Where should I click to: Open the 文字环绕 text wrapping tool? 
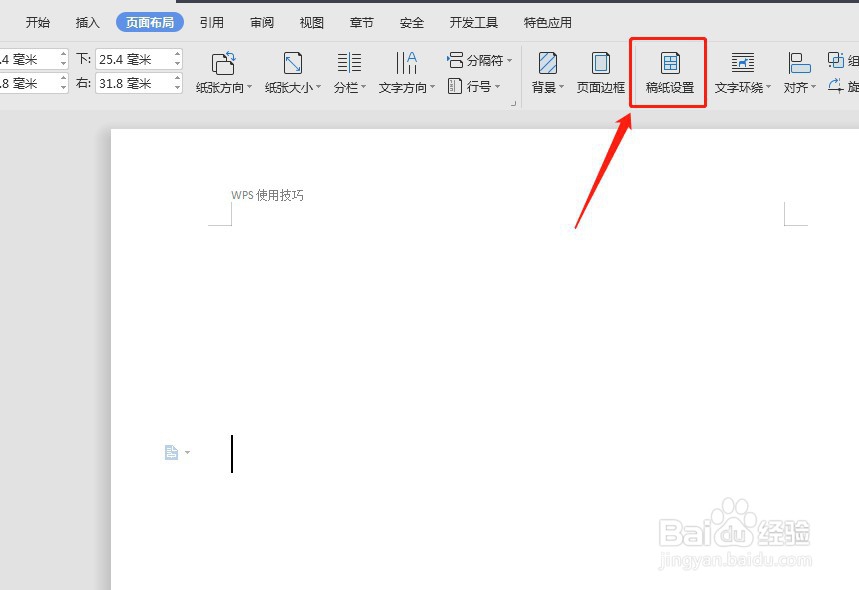tap(742, 72)
